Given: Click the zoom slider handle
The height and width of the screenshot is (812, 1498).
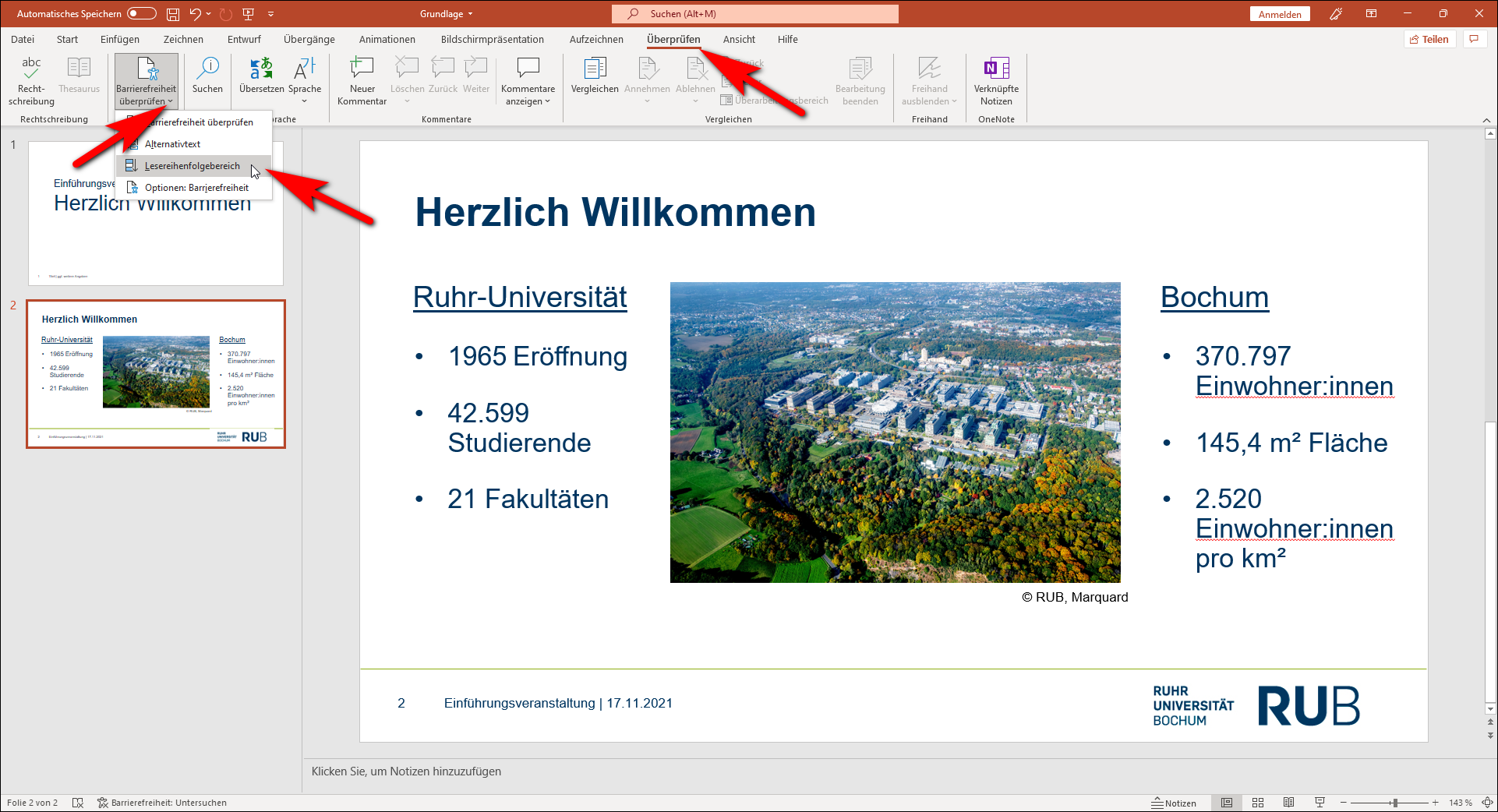Looking at the screenshot, I should [1395, 803].
